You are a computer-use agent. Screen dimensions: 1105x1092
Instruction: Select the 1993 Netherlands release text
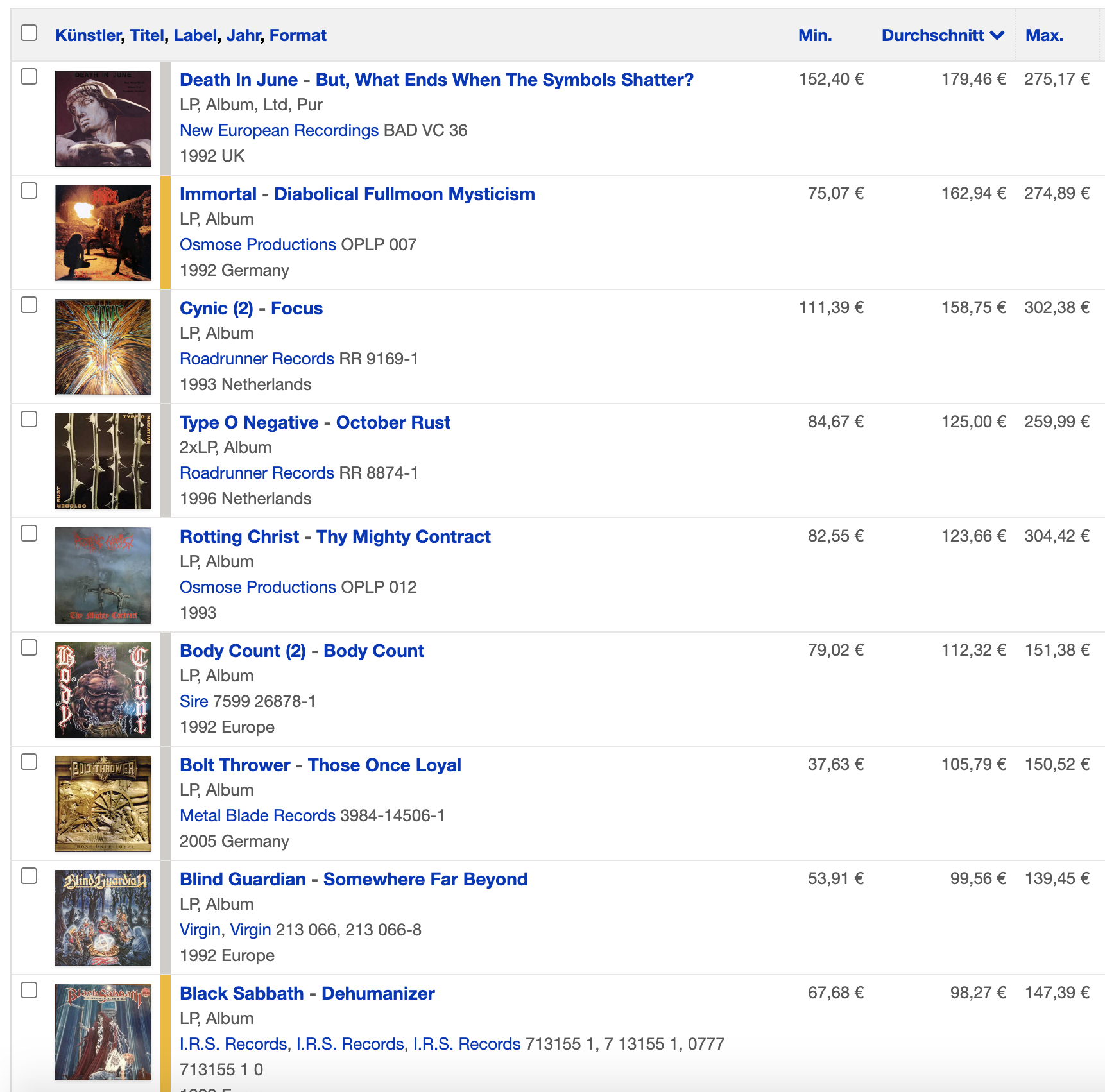point(246,384)
